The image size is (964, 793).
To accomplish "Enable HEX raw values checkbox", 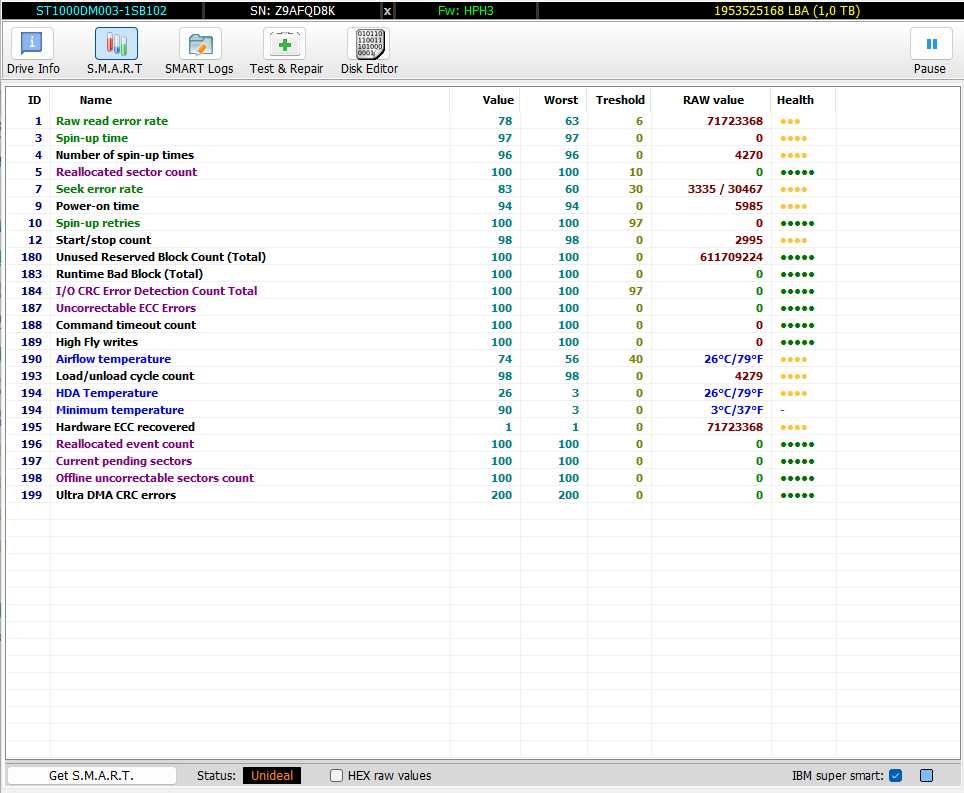I will point(336,776).
